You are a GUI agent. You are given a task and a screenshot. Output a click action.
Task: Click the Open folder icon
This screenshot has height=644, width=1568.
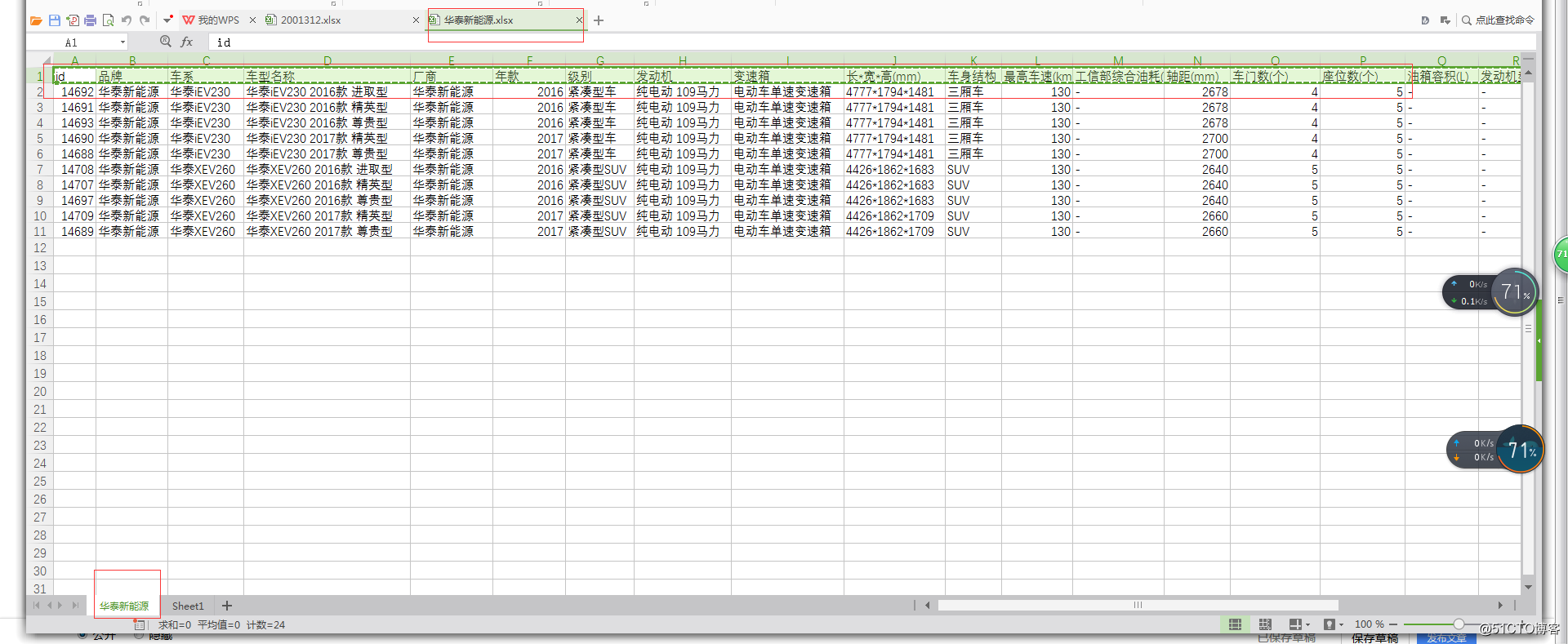coord(36,20)
